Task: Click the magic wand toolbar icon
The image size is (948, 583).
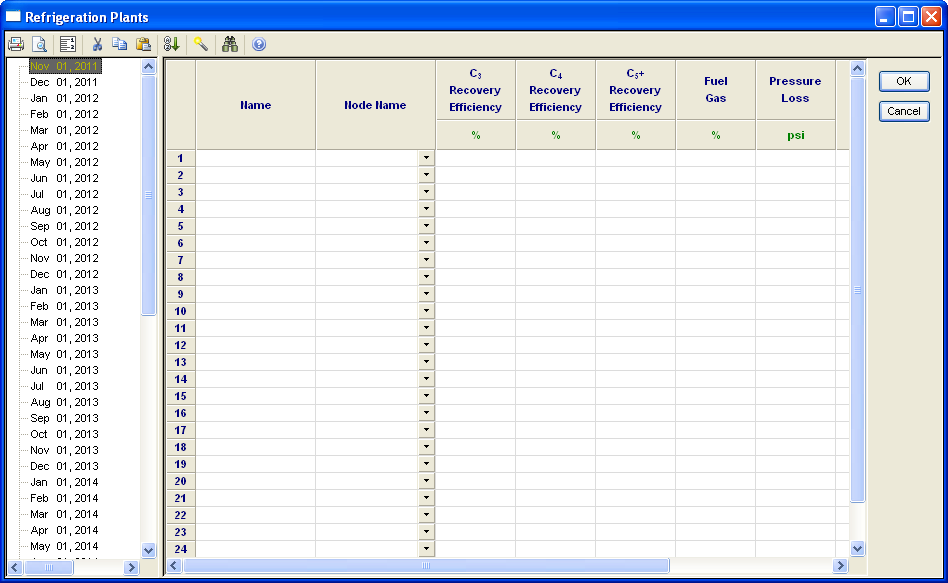Action: [x=201, y=44]
